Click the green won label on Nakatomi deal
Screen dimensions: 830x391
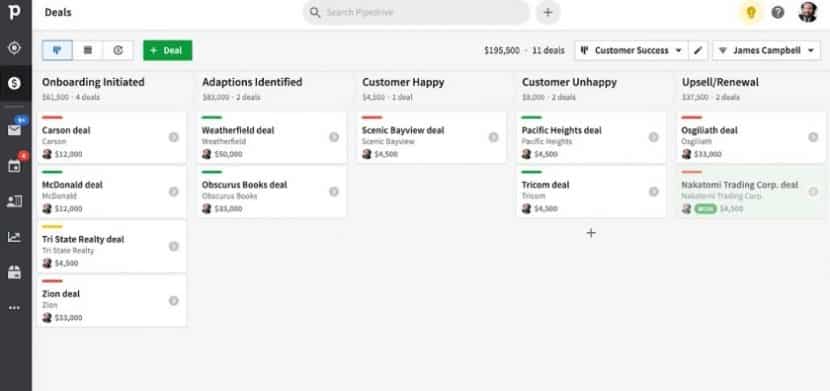point(705,209)
